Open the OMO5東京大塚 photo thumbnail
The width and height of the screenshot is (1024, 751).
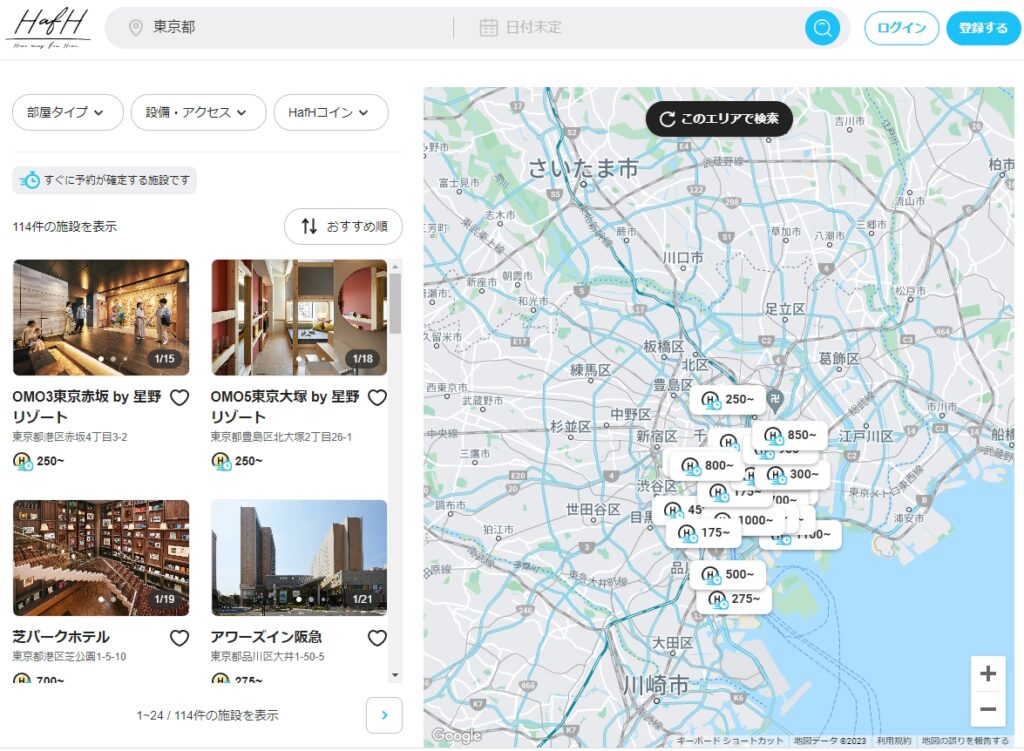(x=299, y=317)
